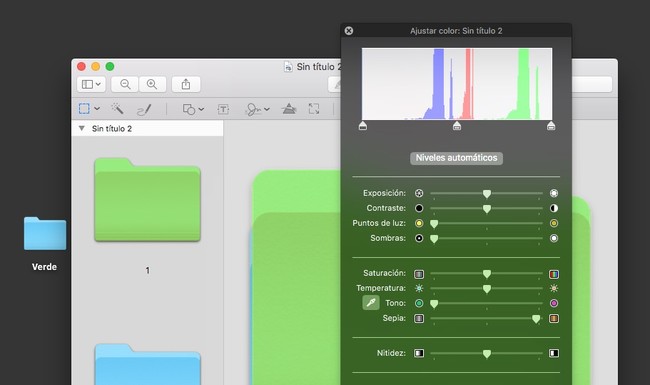Open the share button in toolbar
650x385 pixels.
[186, 84]
